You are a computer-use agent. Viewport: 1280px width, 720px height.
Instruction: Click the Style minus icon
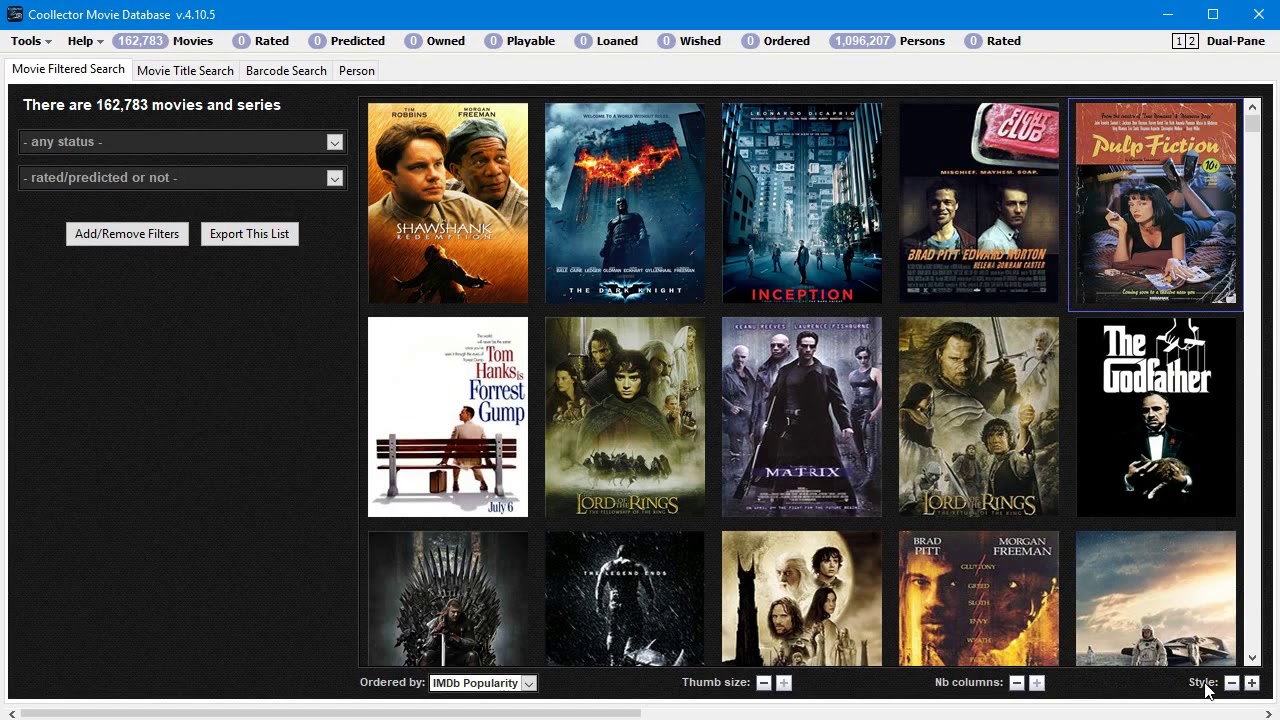(x=1232, y=683)
